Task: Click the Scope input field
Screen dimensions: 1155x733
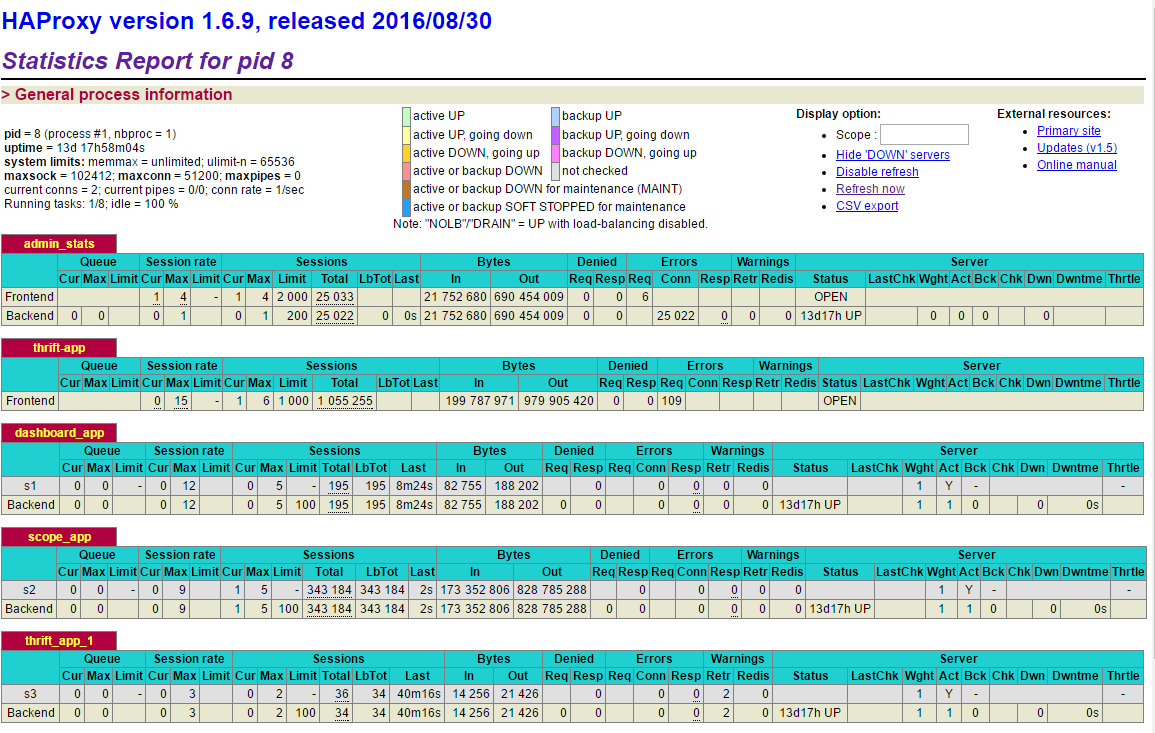Action: (x=923, y=134)
